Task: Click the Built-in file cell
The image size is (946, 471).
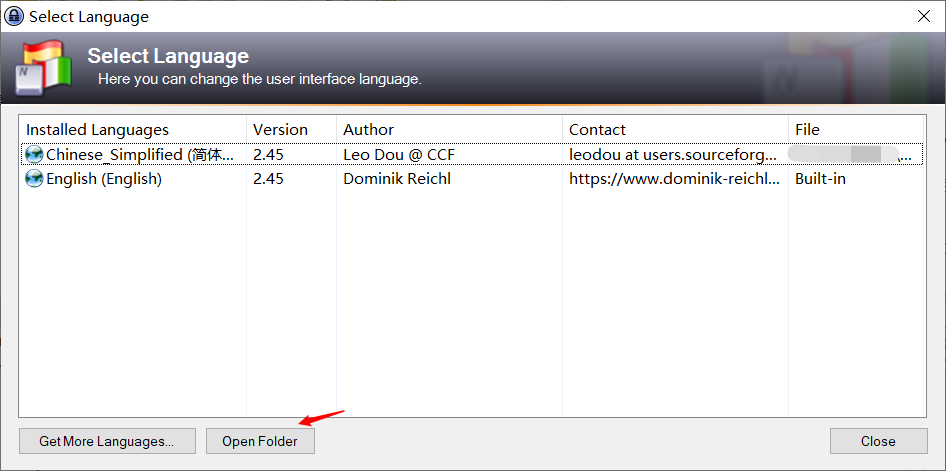Action: (820, 179)
